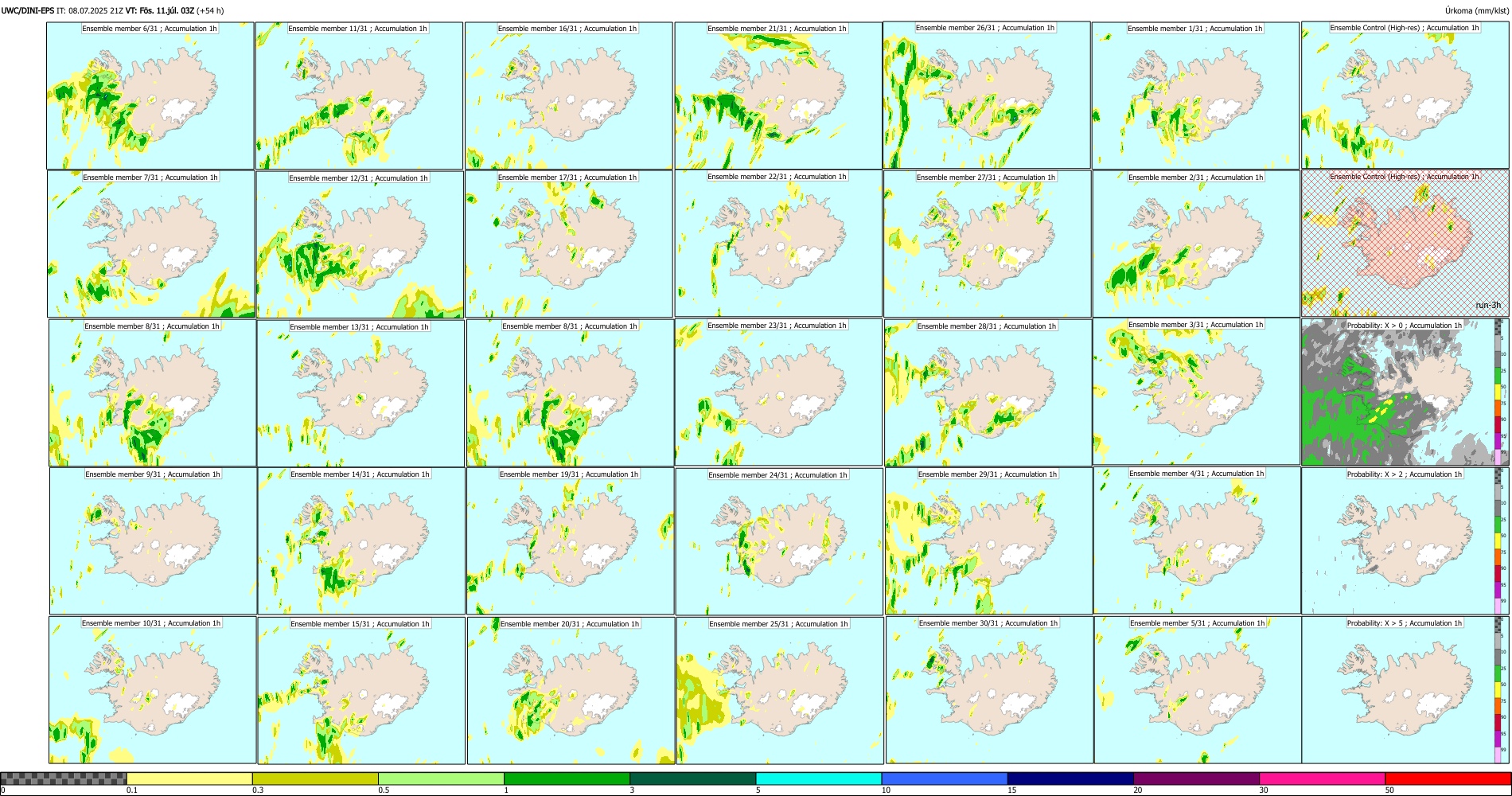
Task: Click the purple 20–30 legend swatch
Action: pos(1196,778)
